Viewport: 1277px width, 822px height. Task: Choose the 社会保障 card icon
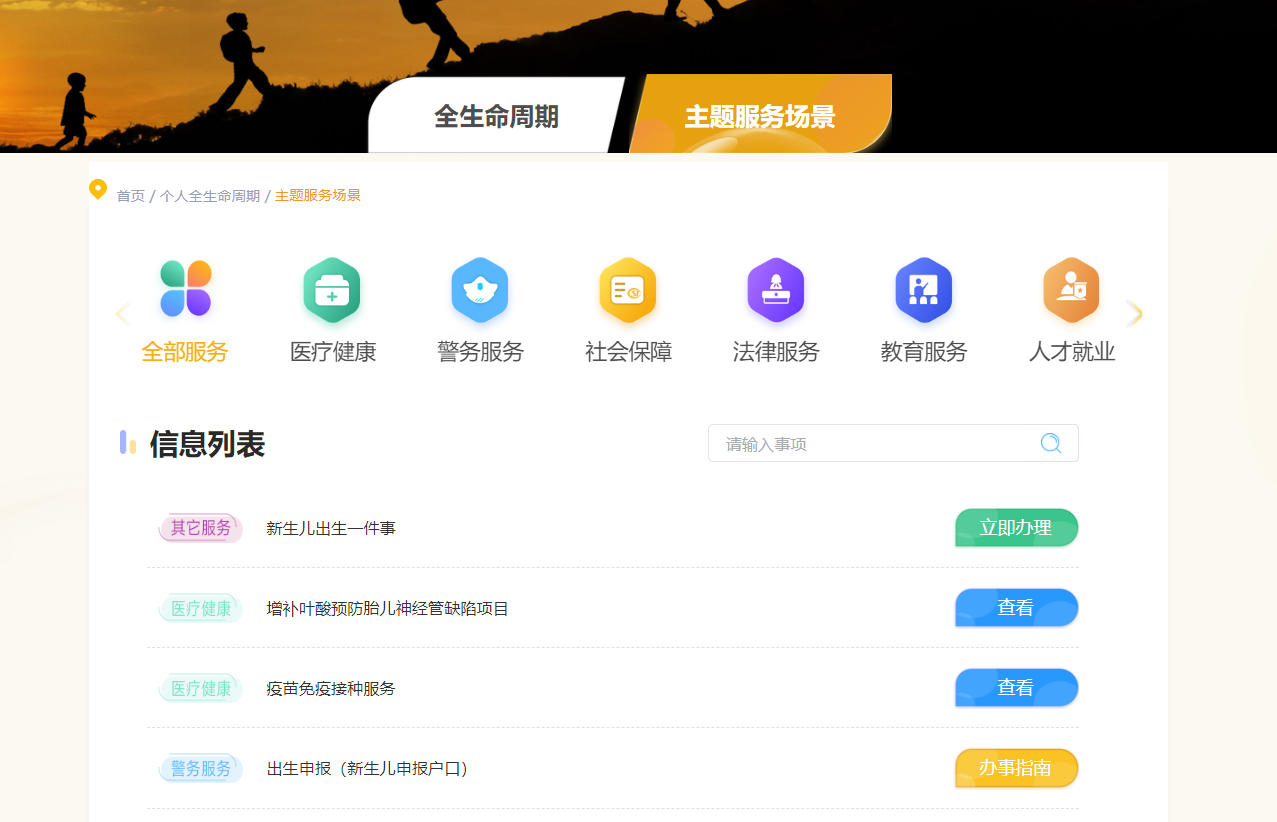628,290
